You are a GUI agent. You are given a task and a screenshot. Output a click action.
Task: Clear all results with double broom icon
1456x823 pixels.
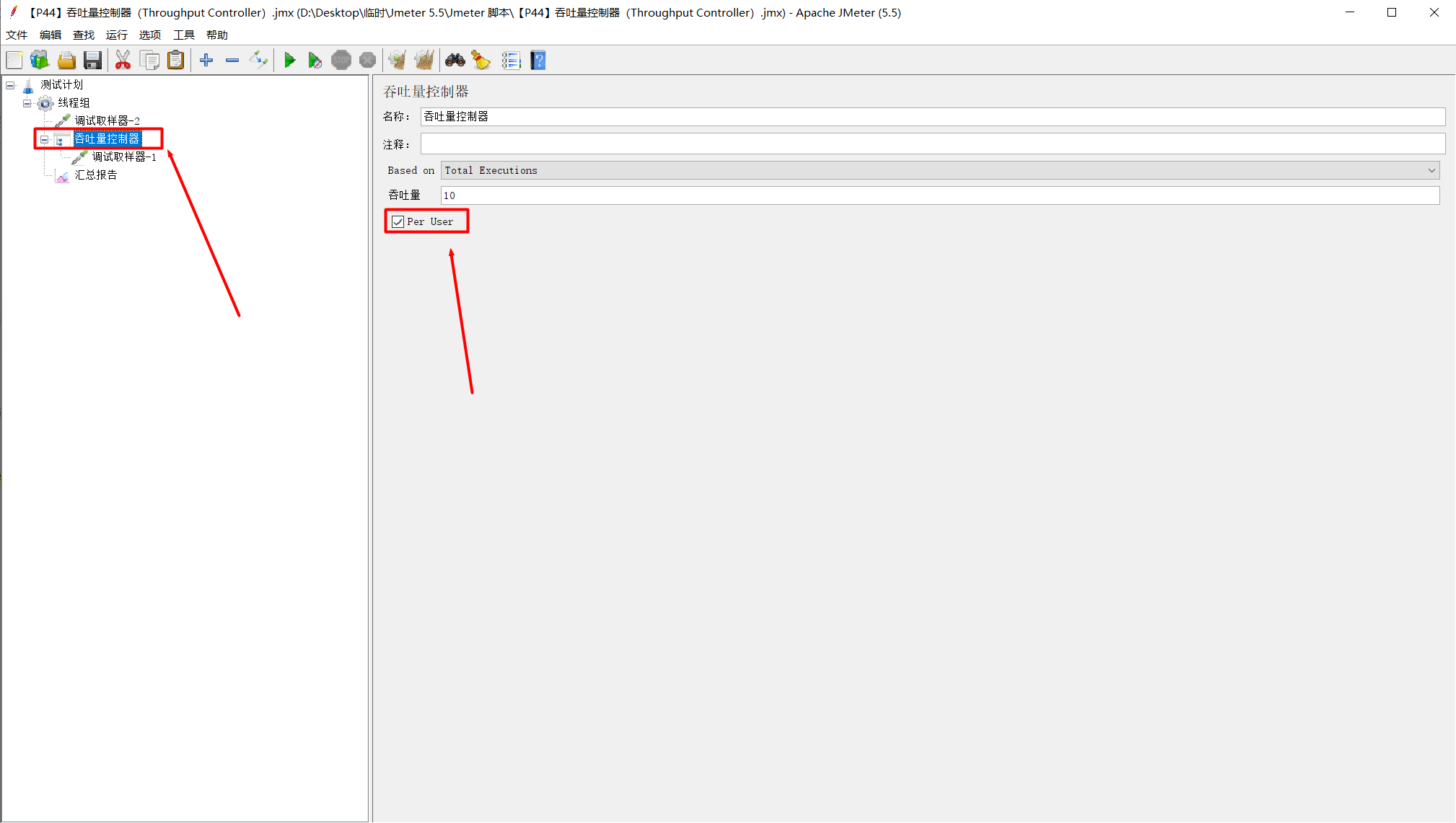tap(424, 61)
